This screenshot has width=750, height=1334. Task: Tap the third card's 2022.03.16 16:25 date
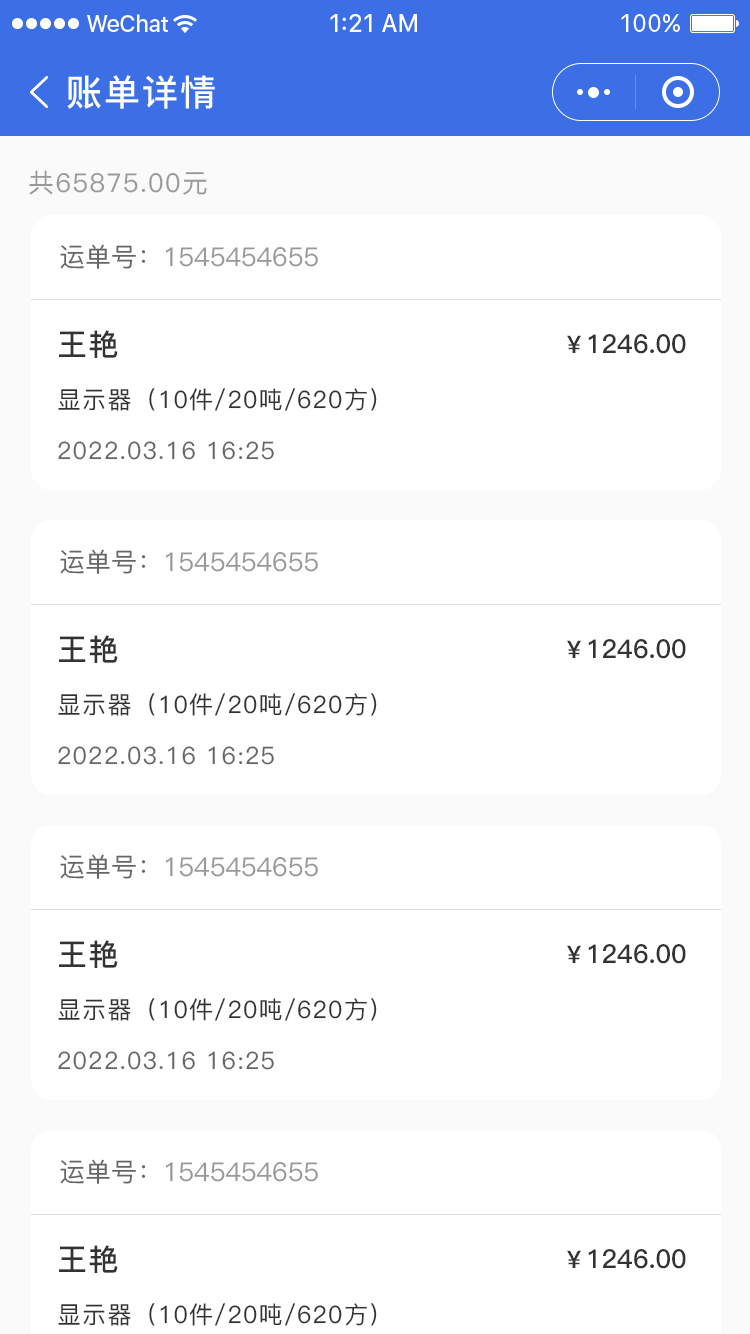tap(166, 1061)
